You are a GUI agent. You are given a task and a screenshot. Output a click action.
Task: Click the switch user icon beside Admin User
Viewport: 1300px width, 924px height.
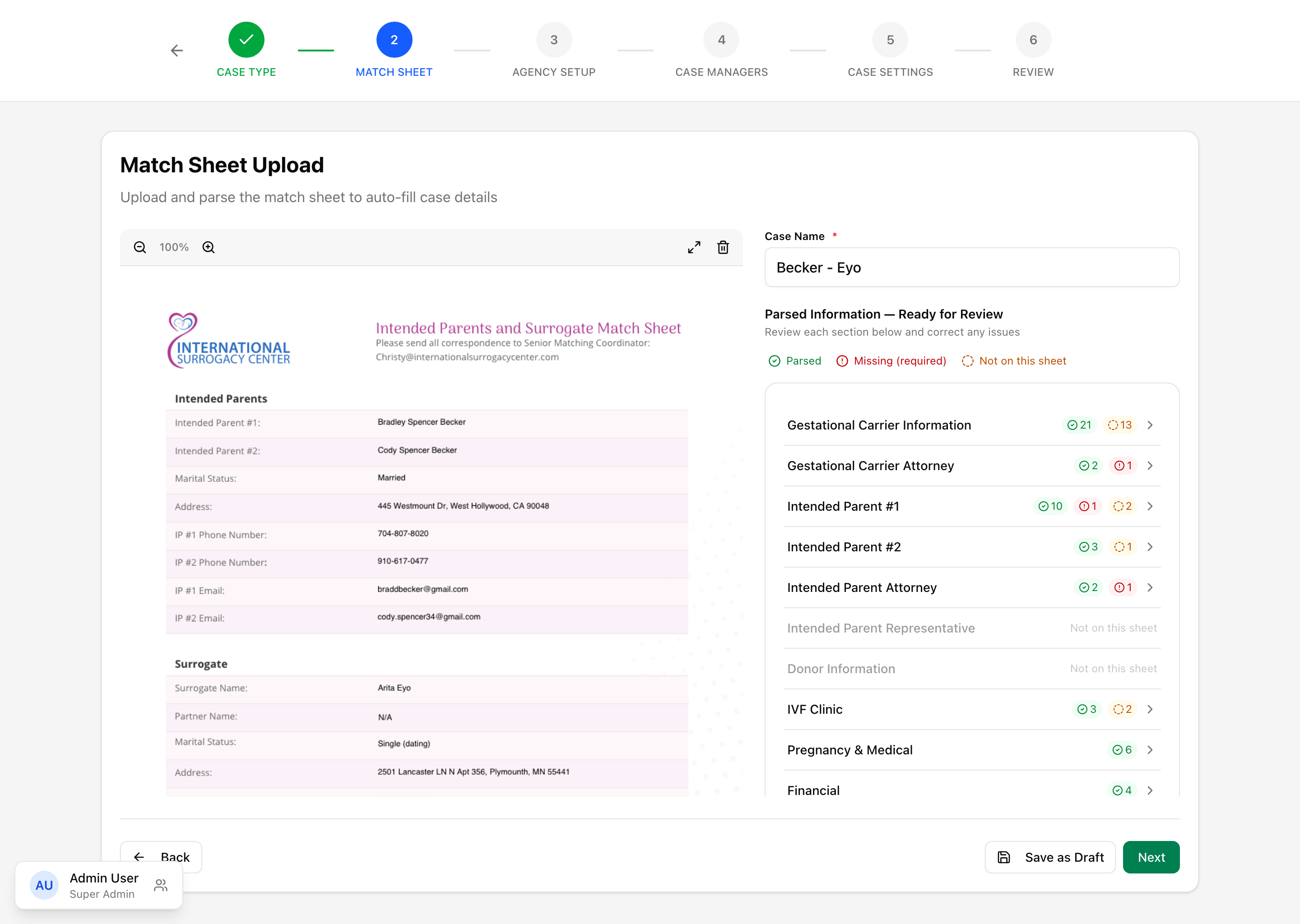161,885
